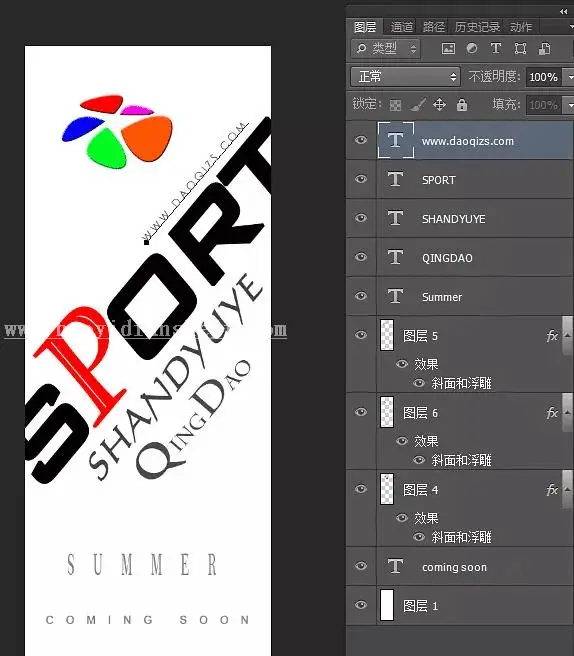Image resolution: width=574 pixels, height=656 pixels.
Task: Switch to the 历史记录 tab
Action: tap(477, 27)
